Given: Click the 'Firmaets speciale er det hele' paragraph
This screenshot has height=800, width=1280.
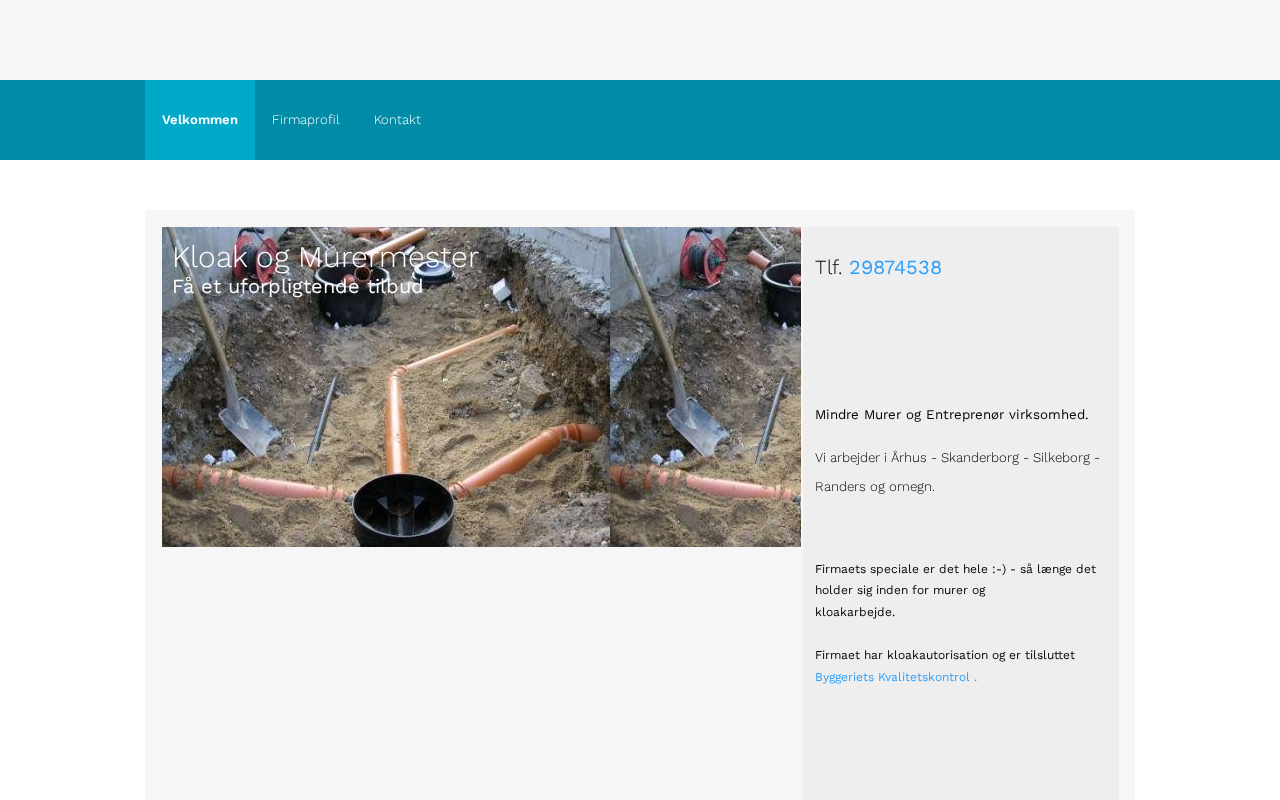Looking at the screenshot, I should pos(955,569).
